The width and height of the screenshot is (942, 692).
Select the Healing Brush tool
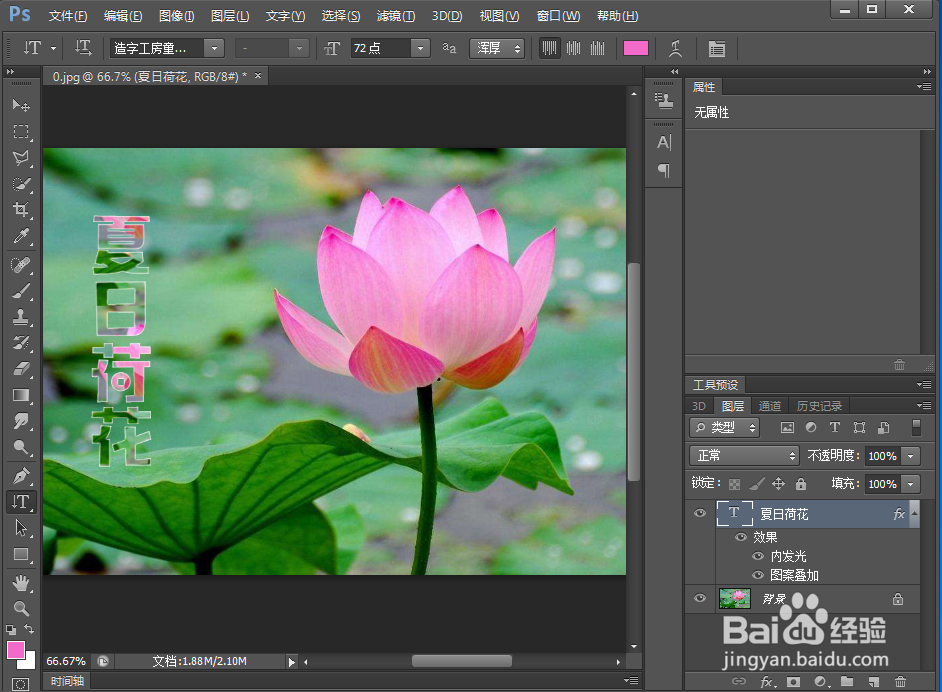point(21,265)
